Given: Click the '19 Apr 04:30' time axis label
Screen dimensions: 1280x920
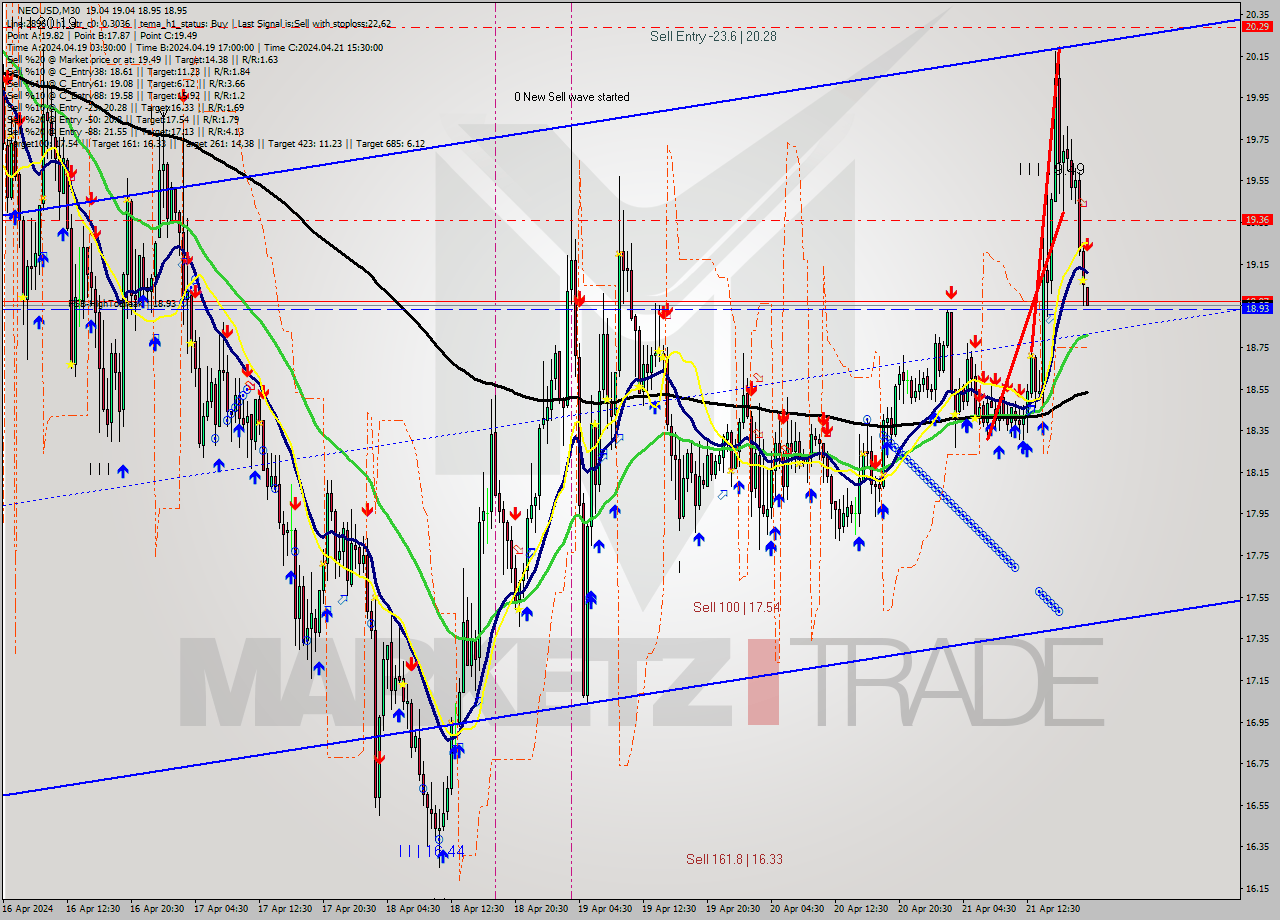Looking at the screenshot, I should (x=604, y=909).
